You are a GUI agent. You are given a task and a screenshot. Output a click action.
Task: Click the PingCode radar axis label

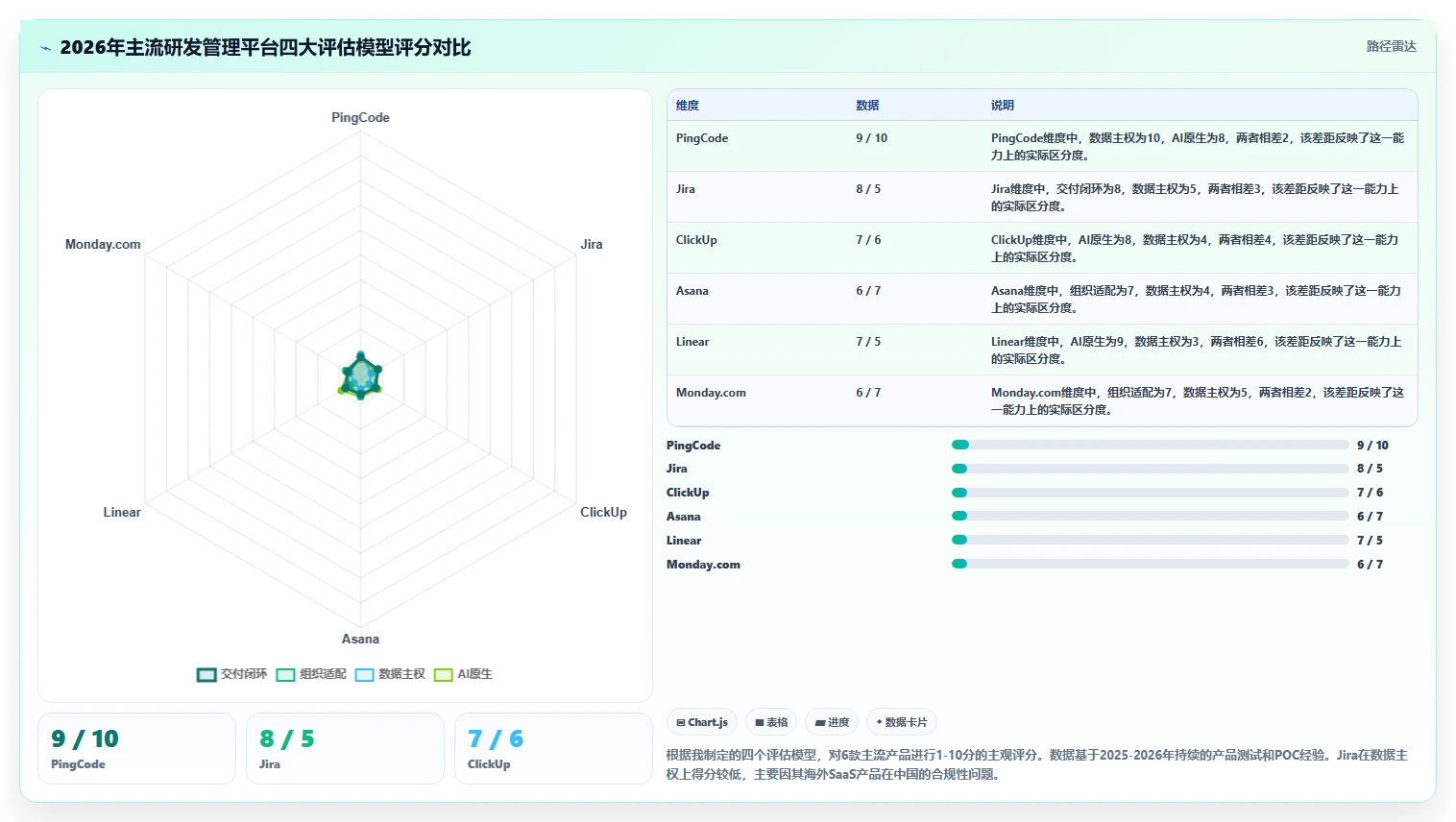pos(360,117)
